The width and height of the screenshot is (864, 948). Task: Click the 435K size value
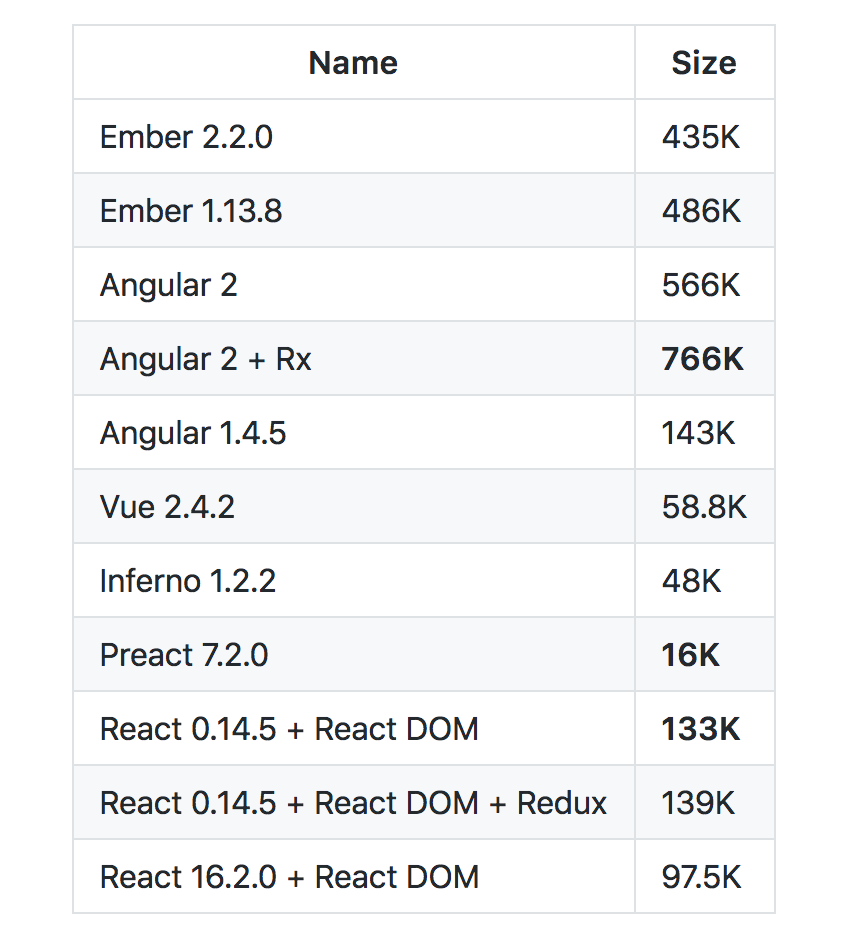pyautogui.click(x=701, y=137)
